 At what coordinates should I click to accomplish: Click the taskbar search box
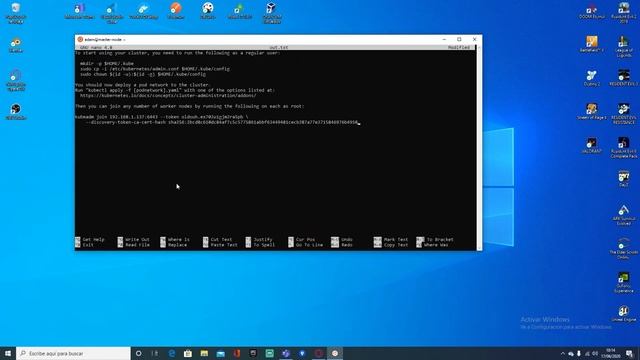73,353
